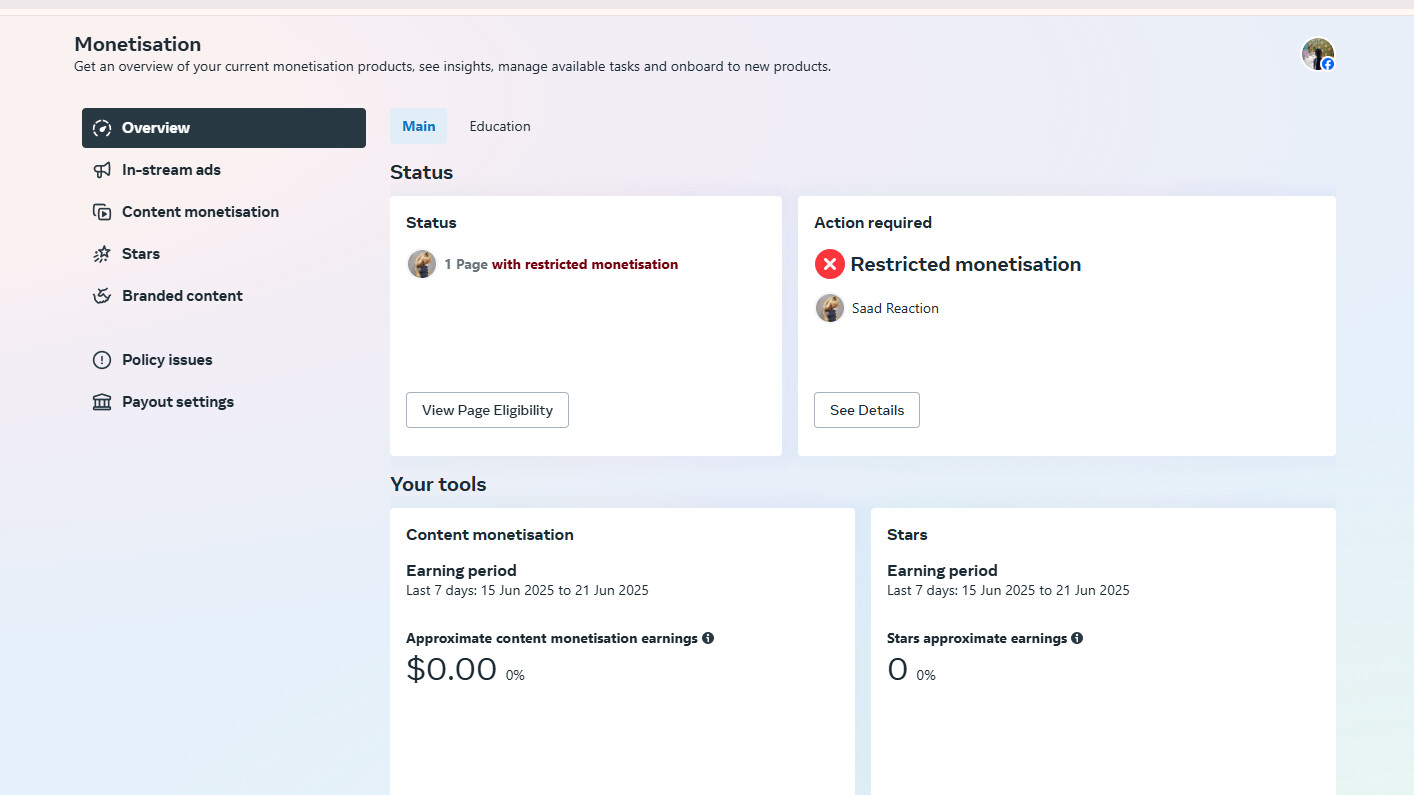The height and width of the screenshot is (795, 1414).
Task: Open In-stream ads section
Action: point(224,170)
